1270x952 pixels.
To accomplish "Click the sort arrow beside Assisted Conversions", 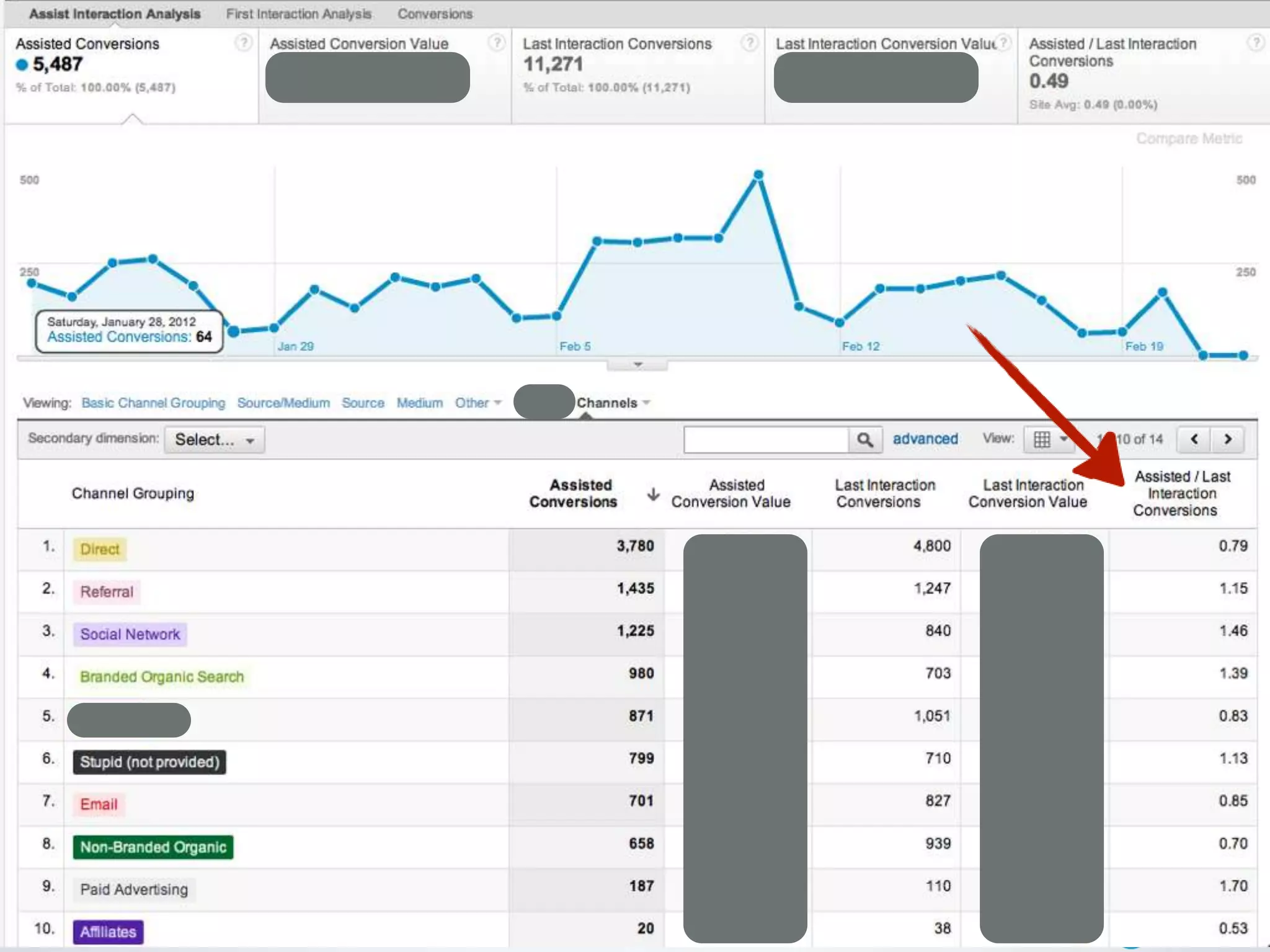I will coord(652,494).
